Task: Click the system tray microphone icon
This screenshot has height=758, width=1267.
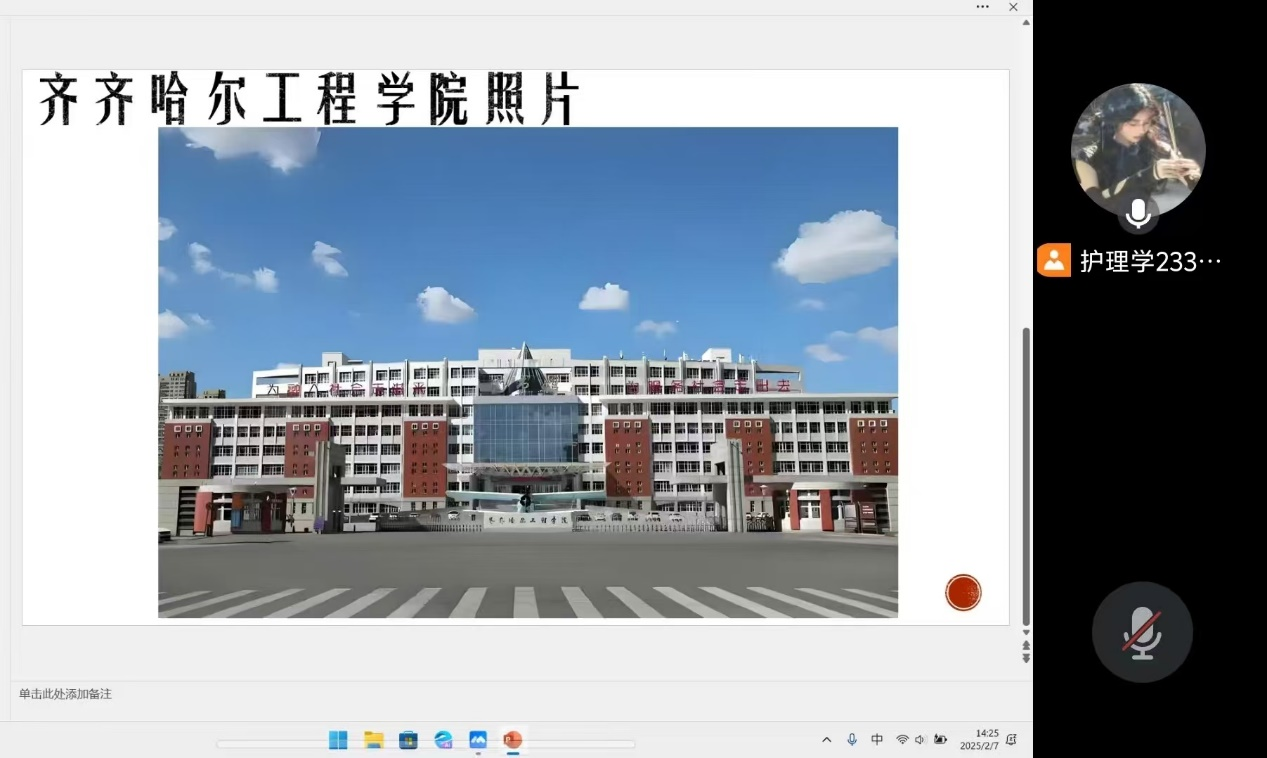Action: coord(852,739)
